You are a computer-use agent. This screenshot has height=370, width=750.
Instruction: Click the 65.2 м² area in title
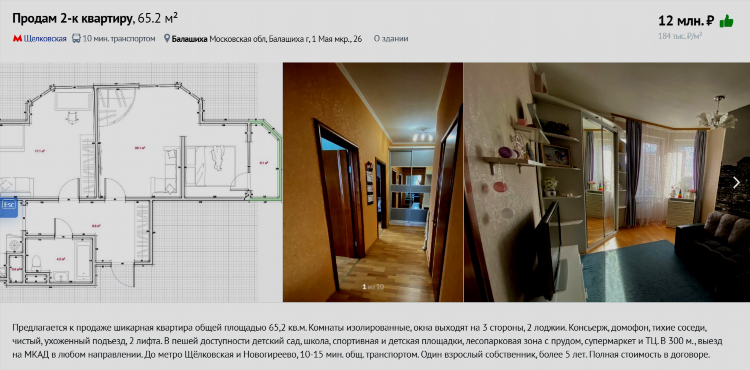(x=158, y=18)
